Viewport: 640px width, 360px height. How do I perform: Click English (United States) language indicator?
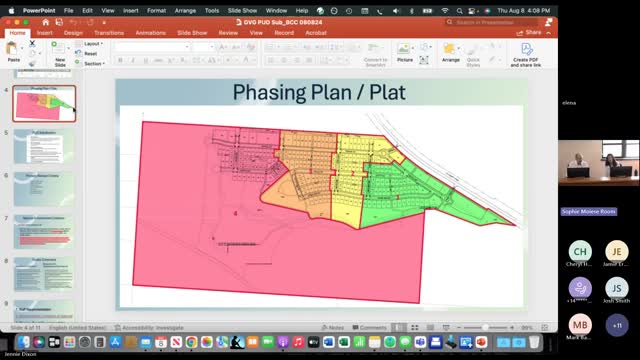click(78, 327)
